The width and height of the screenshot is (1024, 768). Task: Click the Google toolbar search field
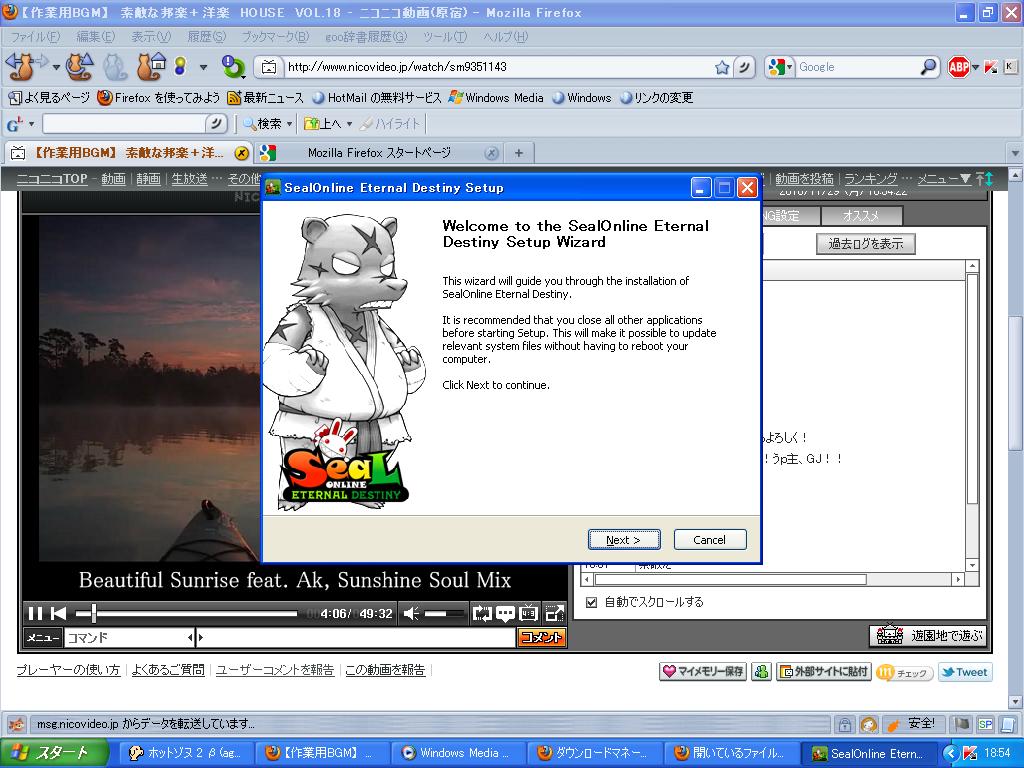point(124,123)
